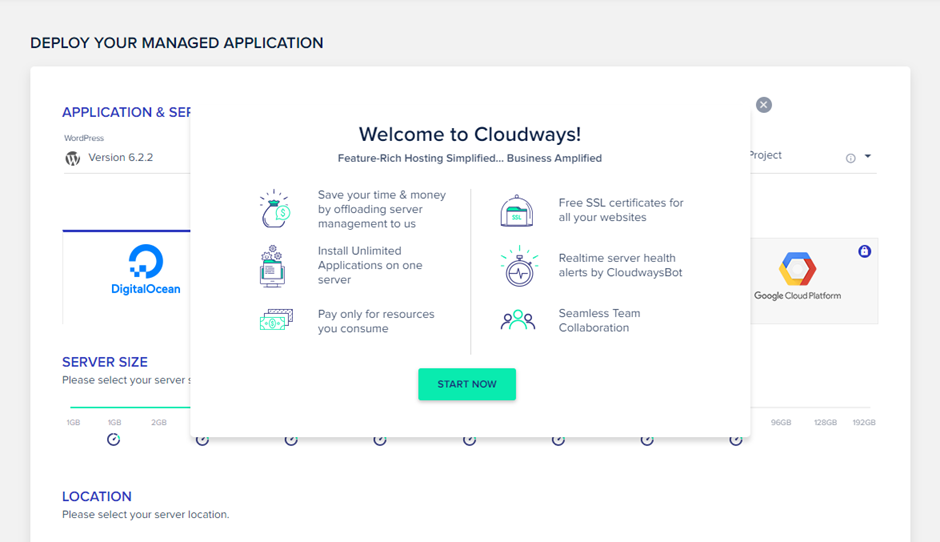Set server size to 96GB mark
This screenshot has width=940, height=542.
coord(780,423)
